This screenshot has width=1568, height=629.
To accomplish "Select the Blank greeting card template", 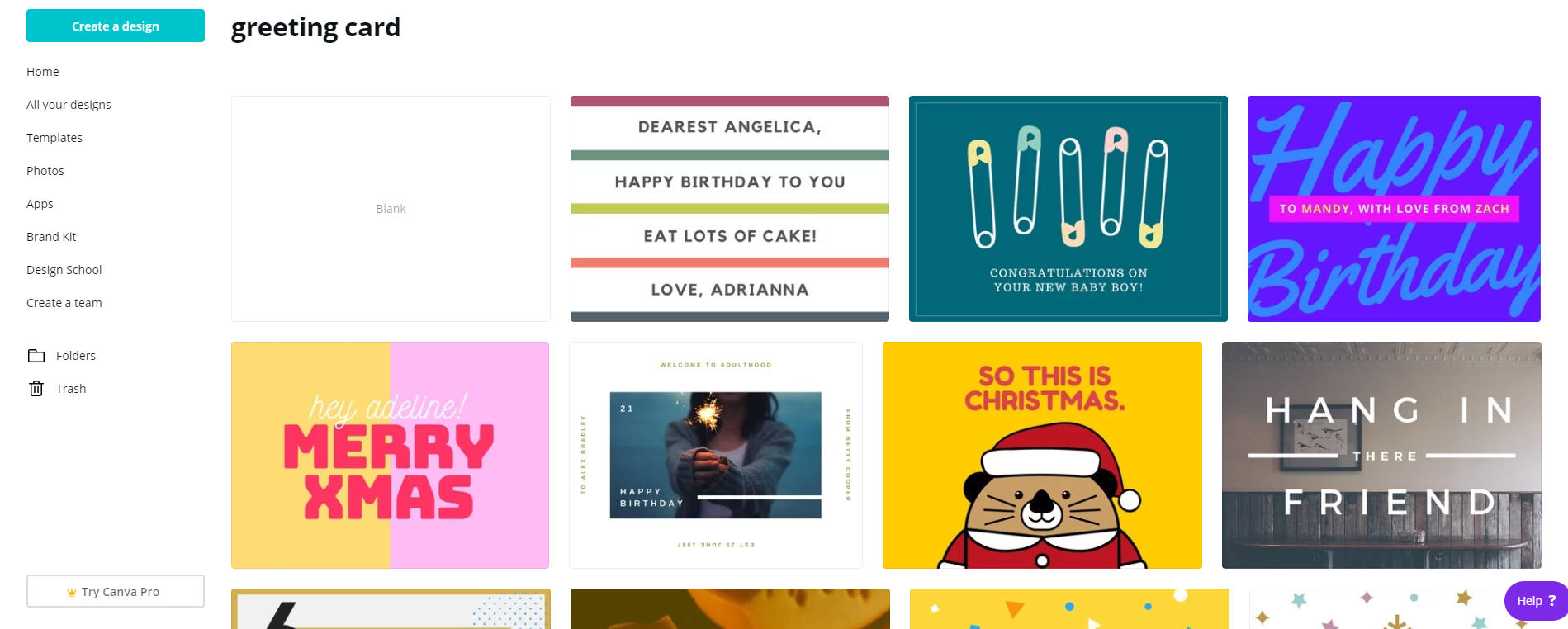I will point(391,209).
